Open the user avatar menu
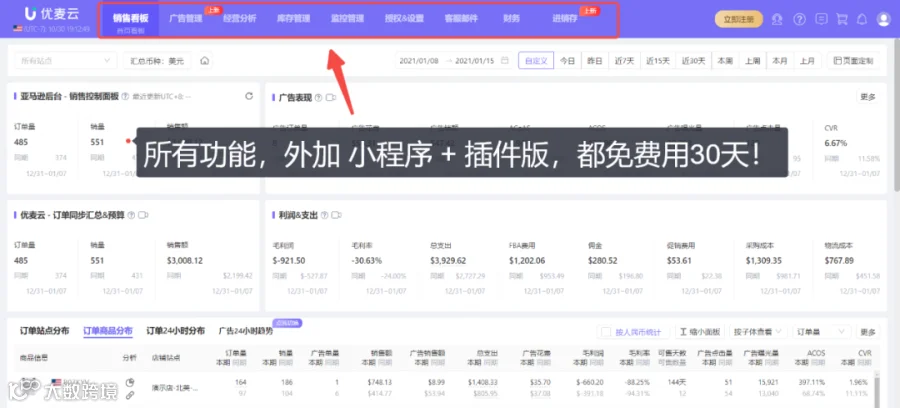 tap(883, 19)
